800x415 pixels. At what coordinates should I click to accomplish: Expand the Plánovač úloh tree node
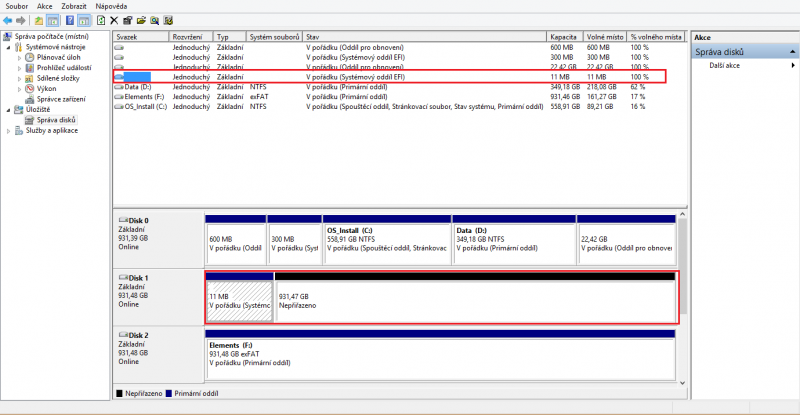[x=19, y=58]
